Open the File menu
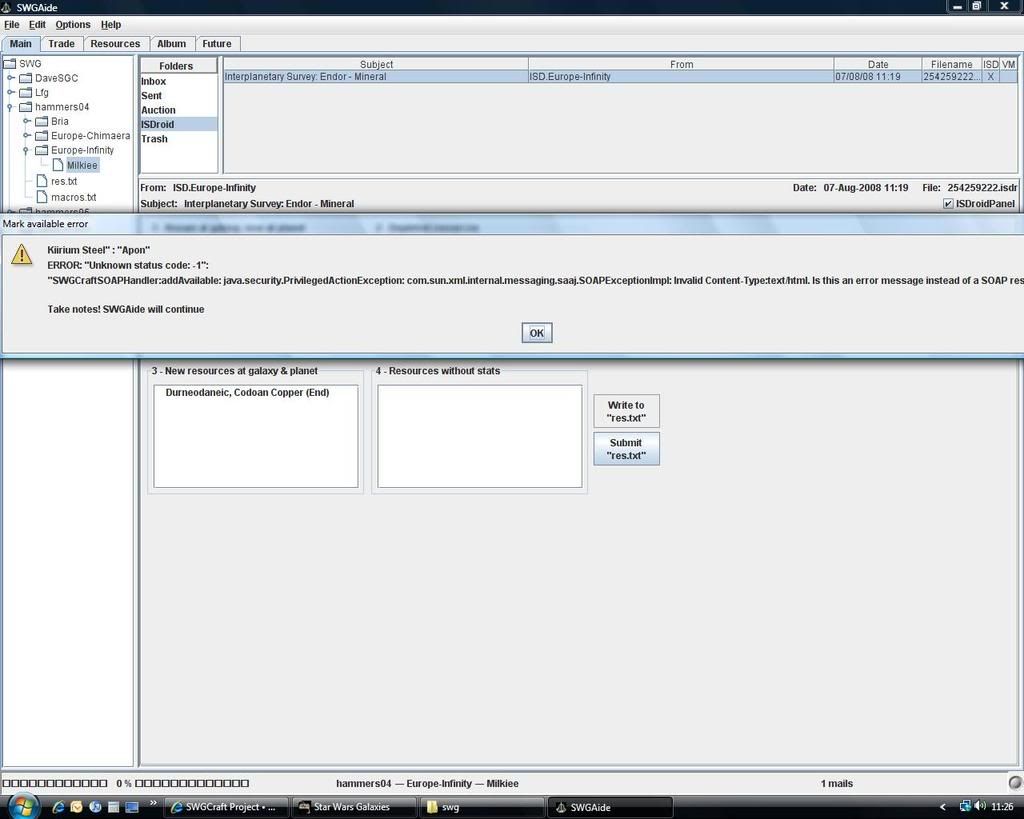The width and height of the screenshot is (1024, 819). click(x=12, y=24)
